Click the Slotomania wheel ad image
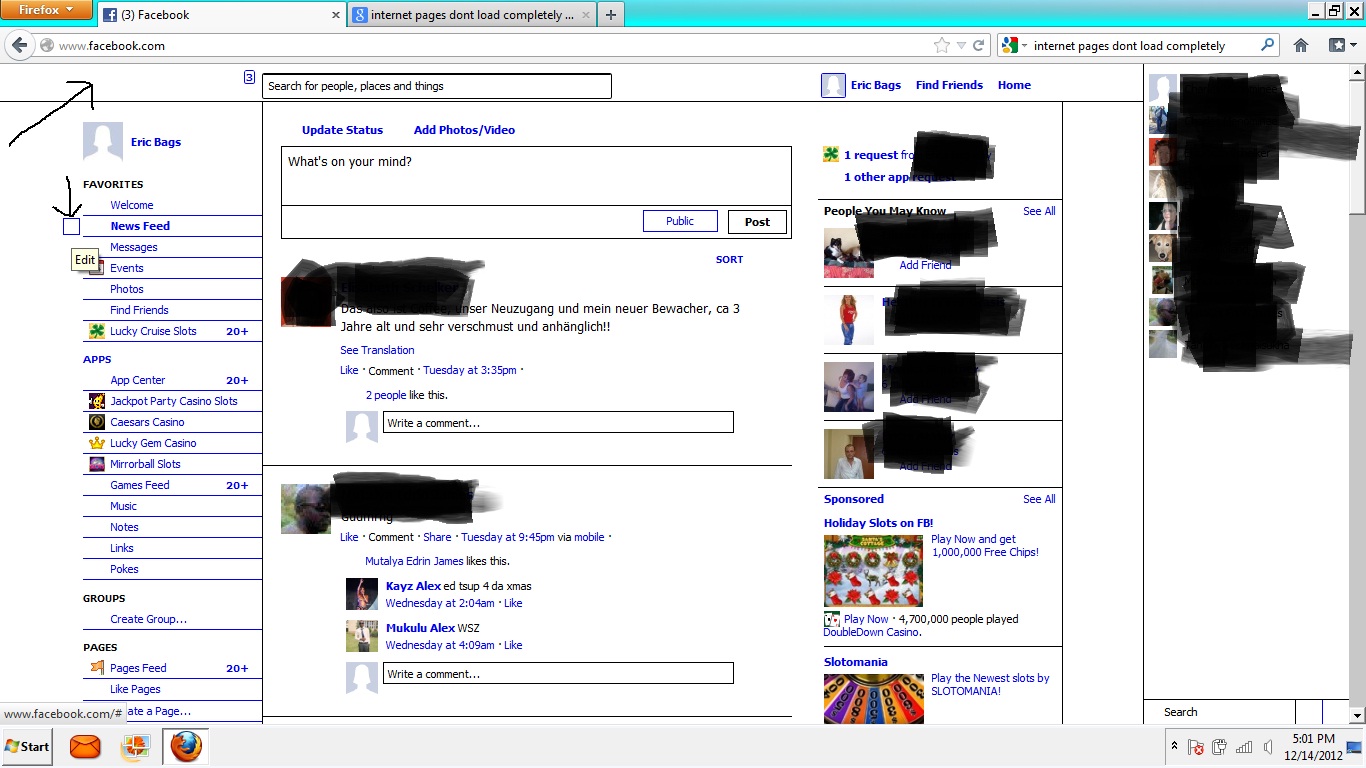 click(873, 698)
